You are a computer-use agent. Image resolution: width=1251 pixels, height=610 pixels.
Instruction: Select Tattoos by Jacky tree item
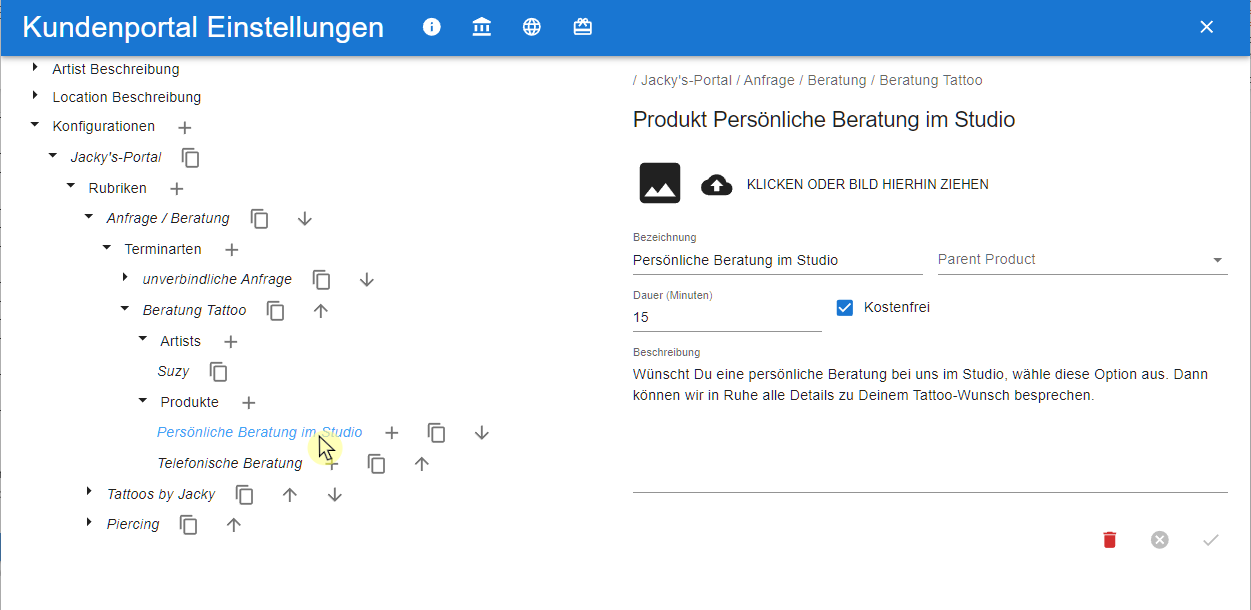[x=161, y=494]
